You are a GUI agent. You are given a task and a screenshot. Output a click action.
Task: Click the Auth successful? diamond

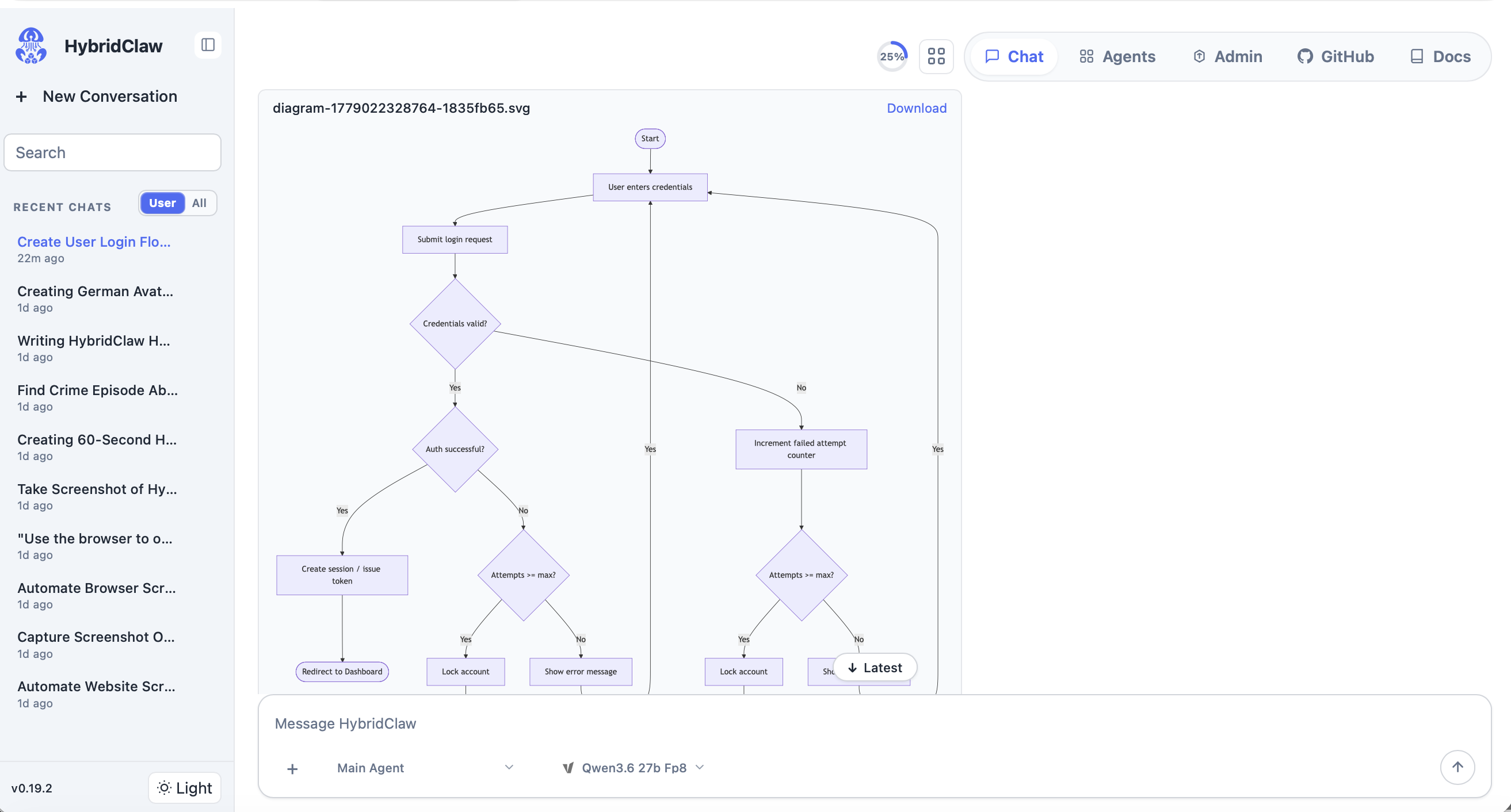point(455,449)
